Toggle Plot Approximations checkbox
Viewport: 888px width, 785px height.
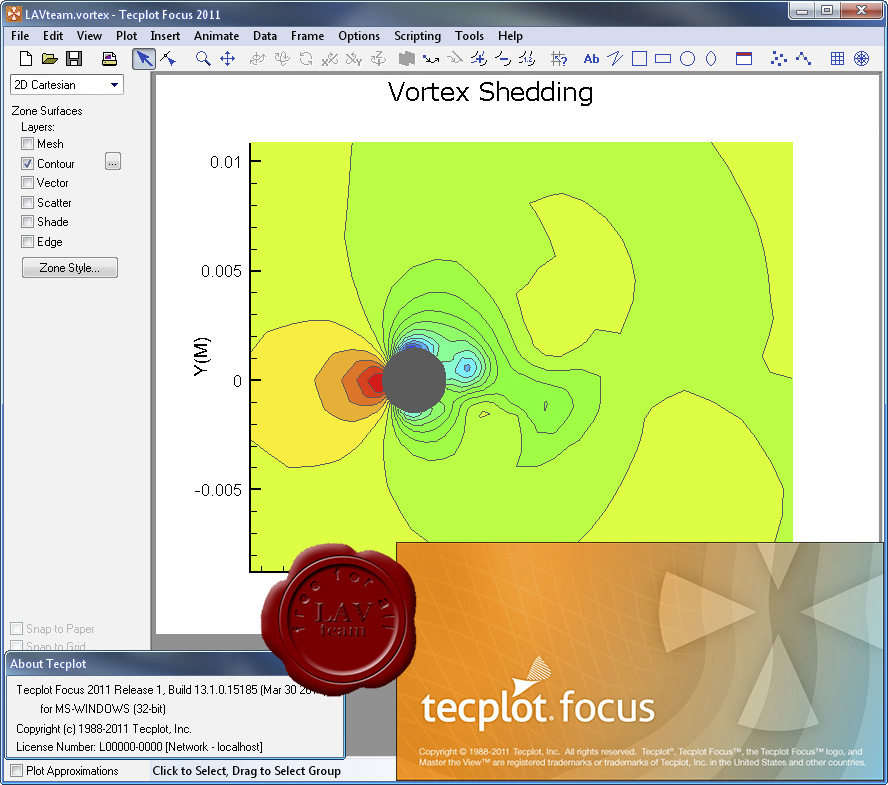pyautogui.click(x=16, y=771)
